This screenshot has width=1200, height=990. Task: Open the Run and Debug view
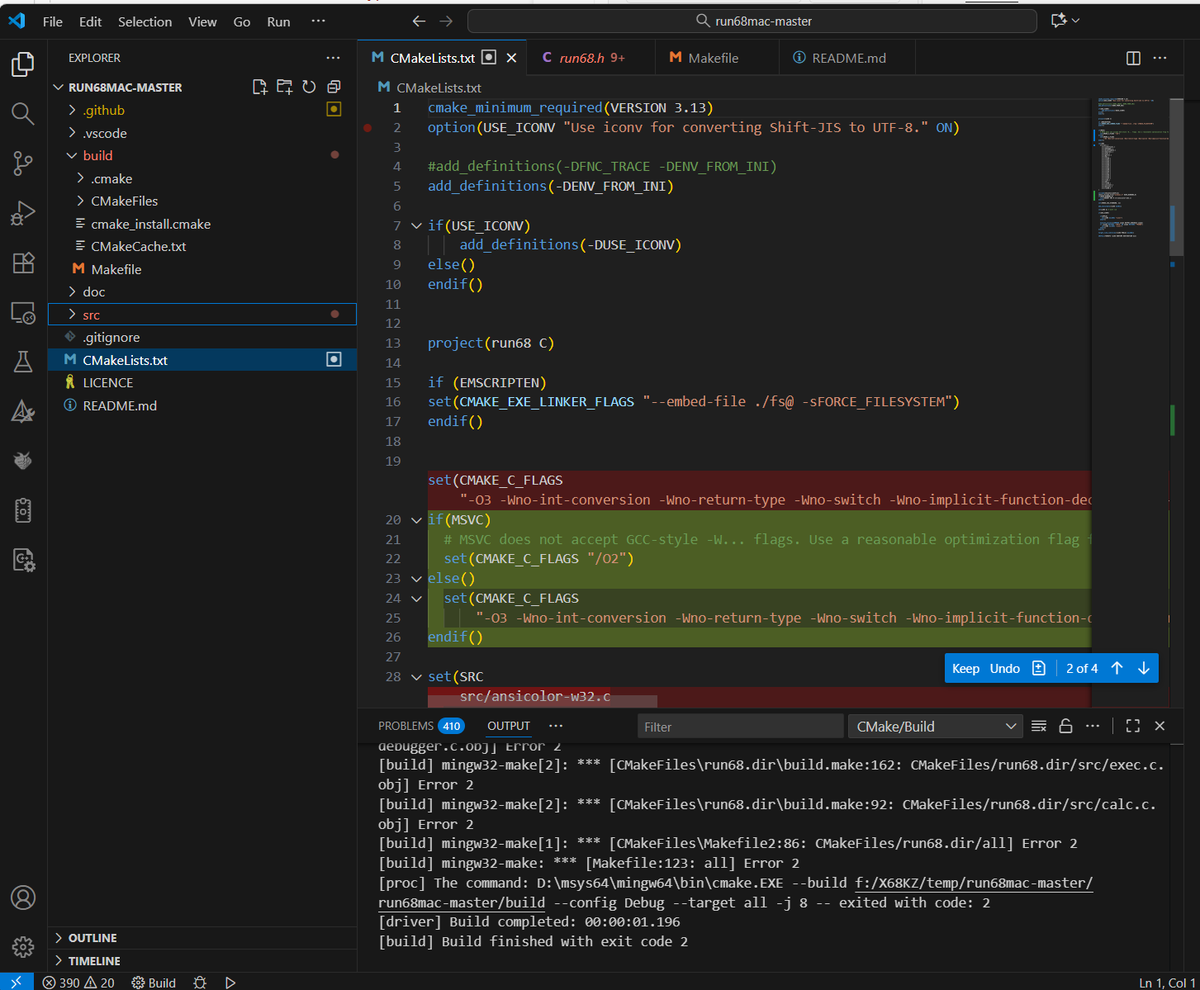point(23,213)
